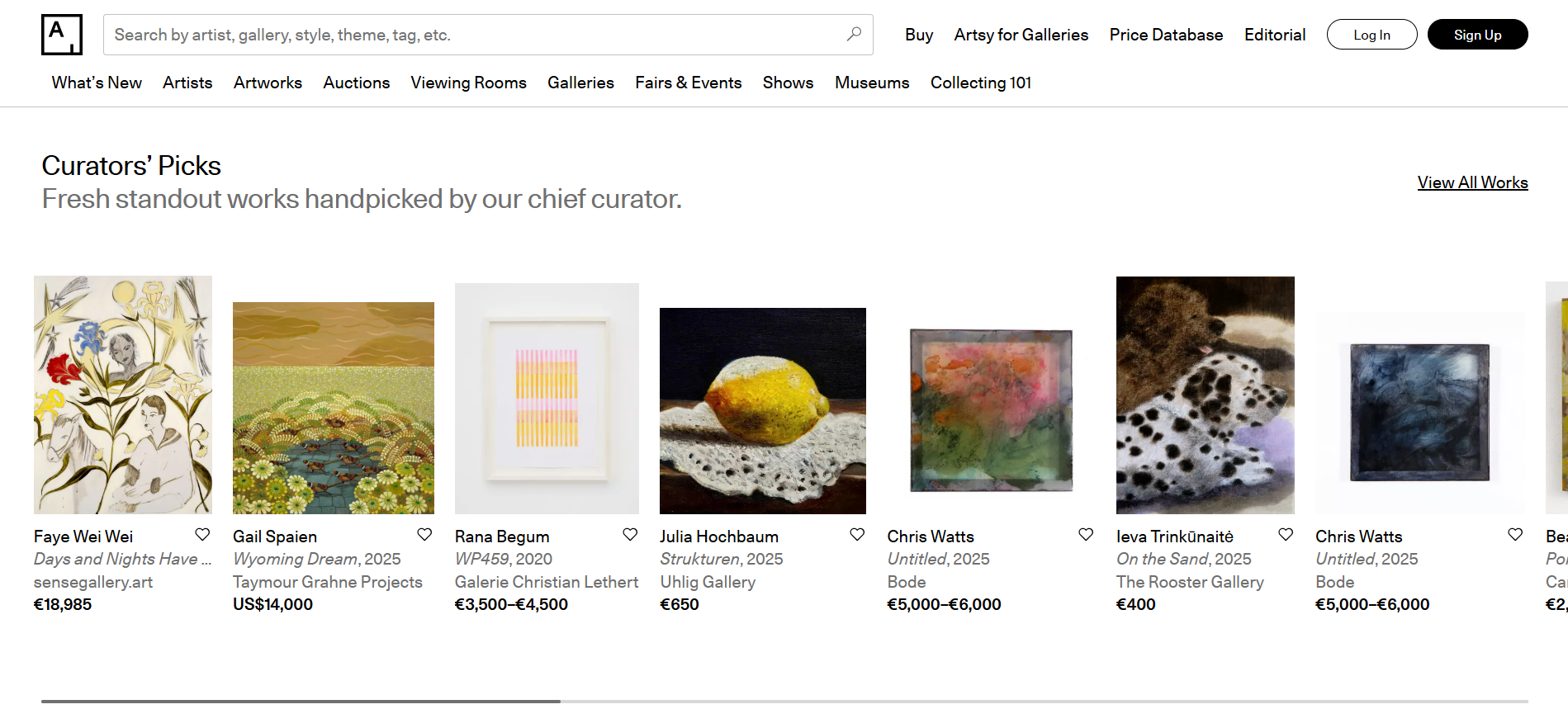This screenshot has width=1568, height=728.
Task: Open the Artists menu
Action: [x=187, y=83]
